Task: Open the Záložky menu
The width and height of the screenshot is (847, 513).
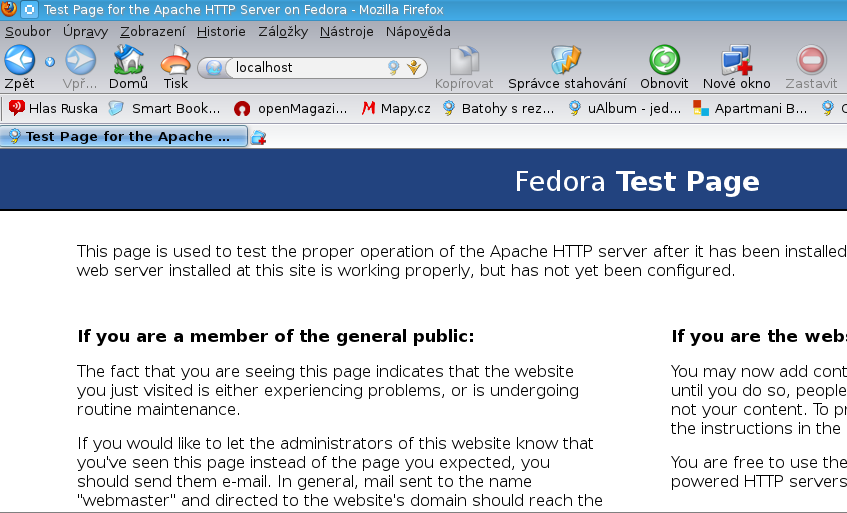Action: [283, 32]
